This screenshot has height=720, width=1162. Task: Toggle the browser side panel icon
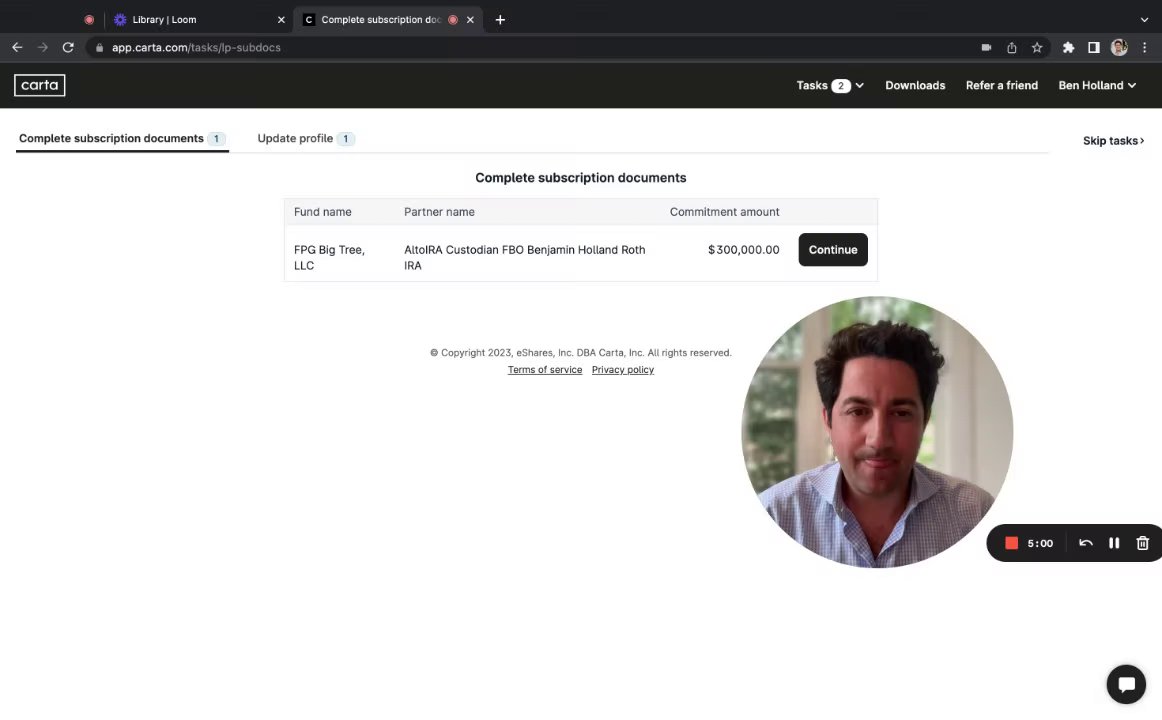1093,47
